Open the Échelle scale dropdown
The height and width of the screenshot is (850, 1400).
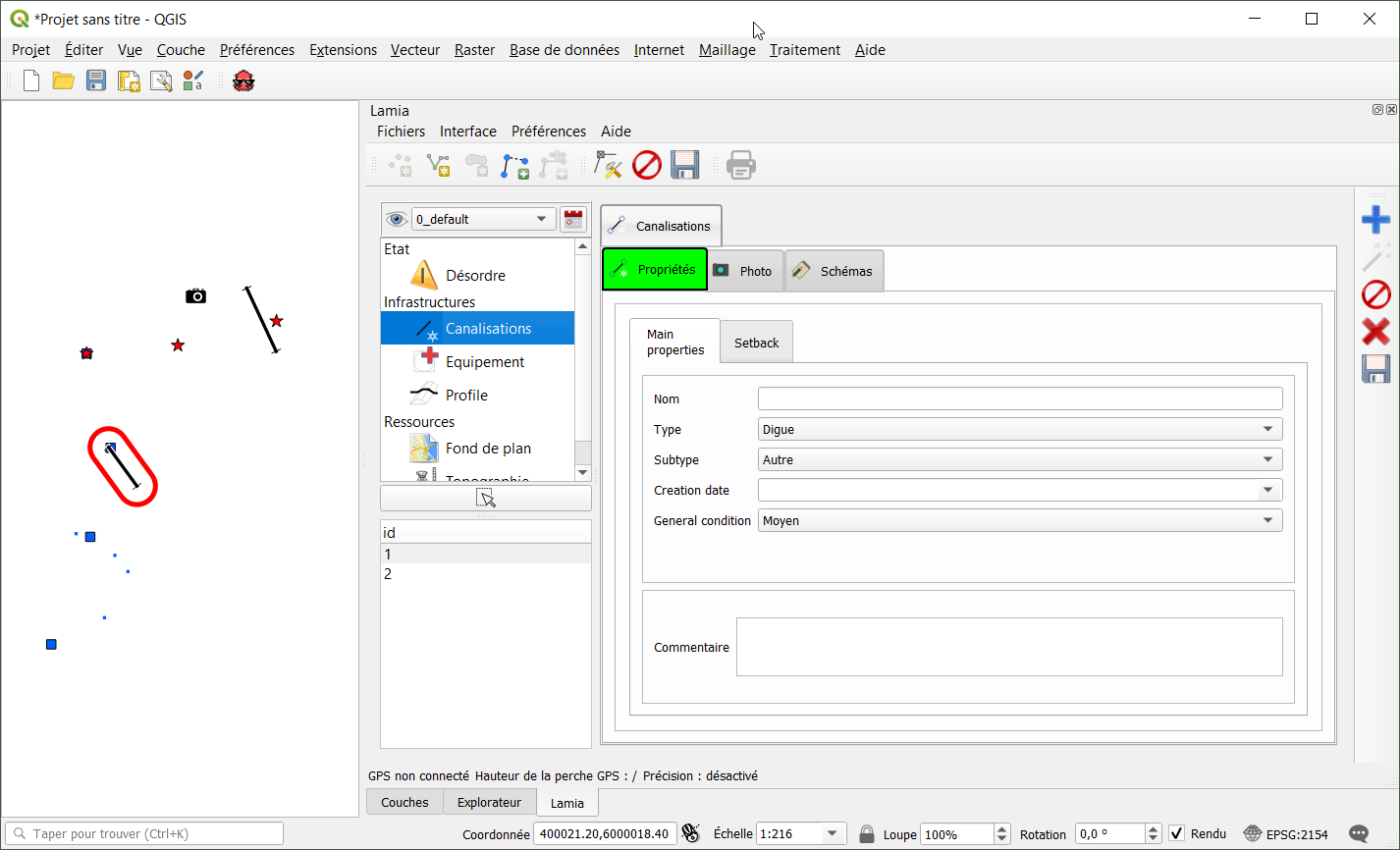coord(833,833)
